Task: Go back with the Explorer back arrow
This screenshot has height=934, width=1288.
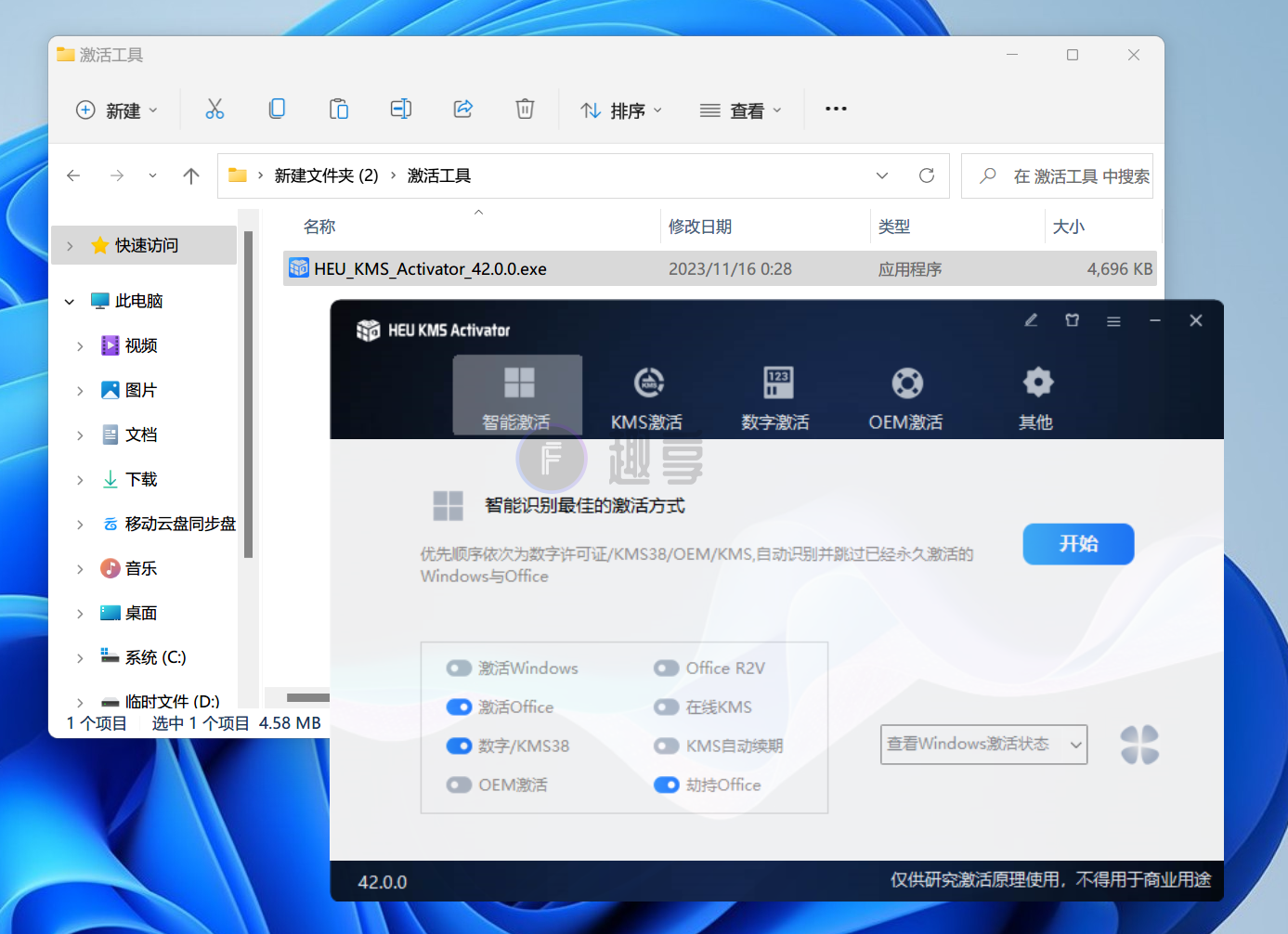Action: pos(73,175)
